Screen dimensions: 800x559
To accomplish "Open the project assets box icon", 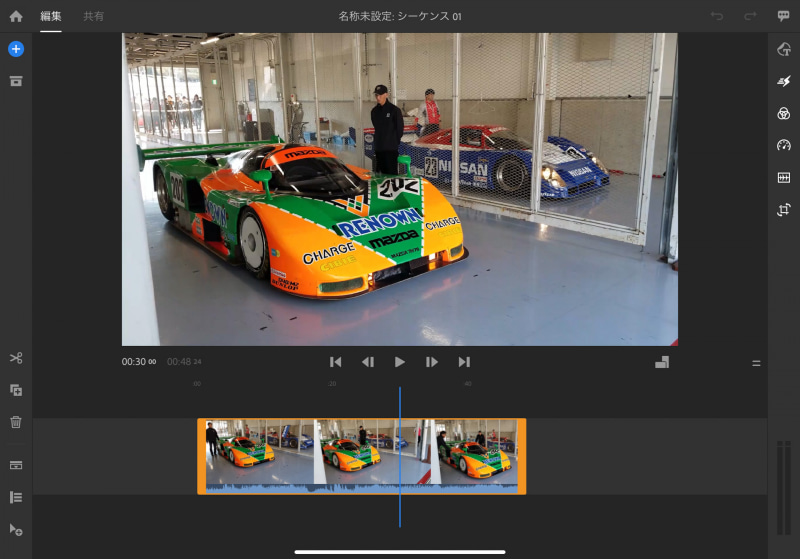I will [x=16, y=81].
